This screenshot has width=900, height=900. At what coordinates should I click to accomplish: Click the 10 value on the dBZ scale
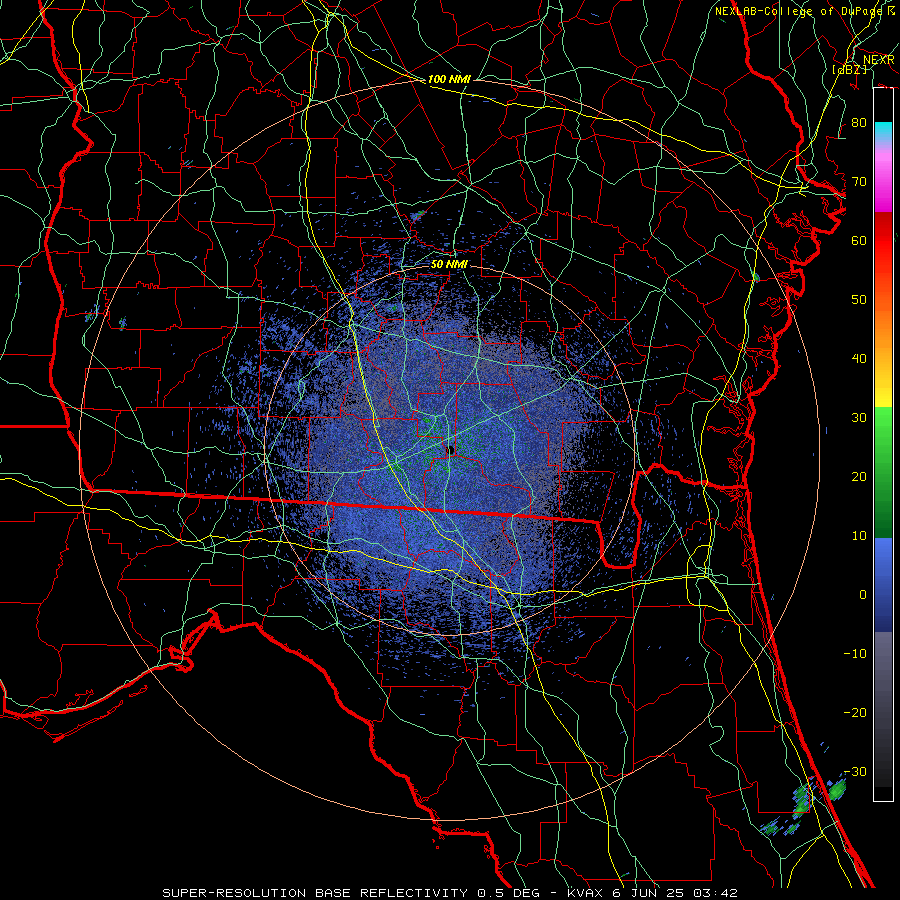point(859,536)
